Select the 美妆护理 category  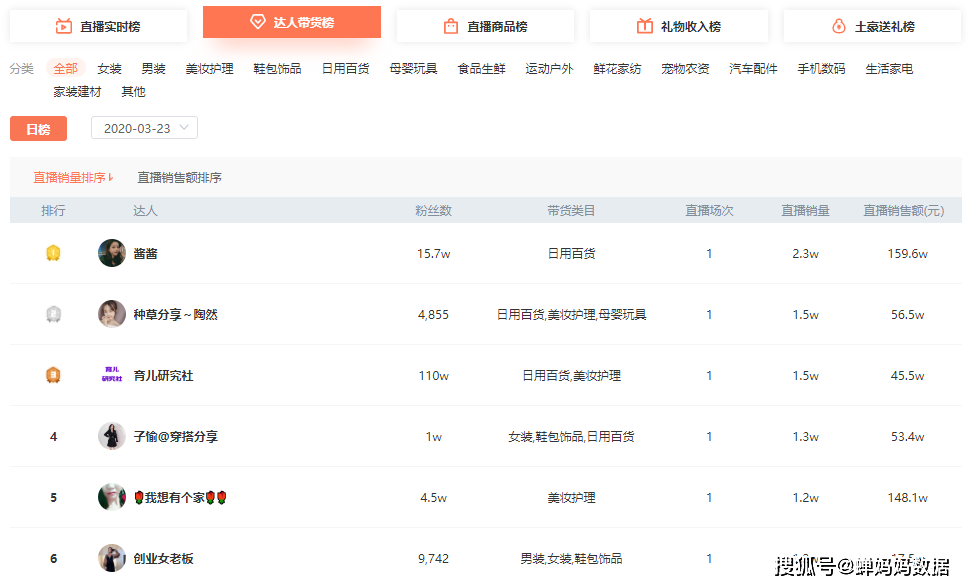209,68
